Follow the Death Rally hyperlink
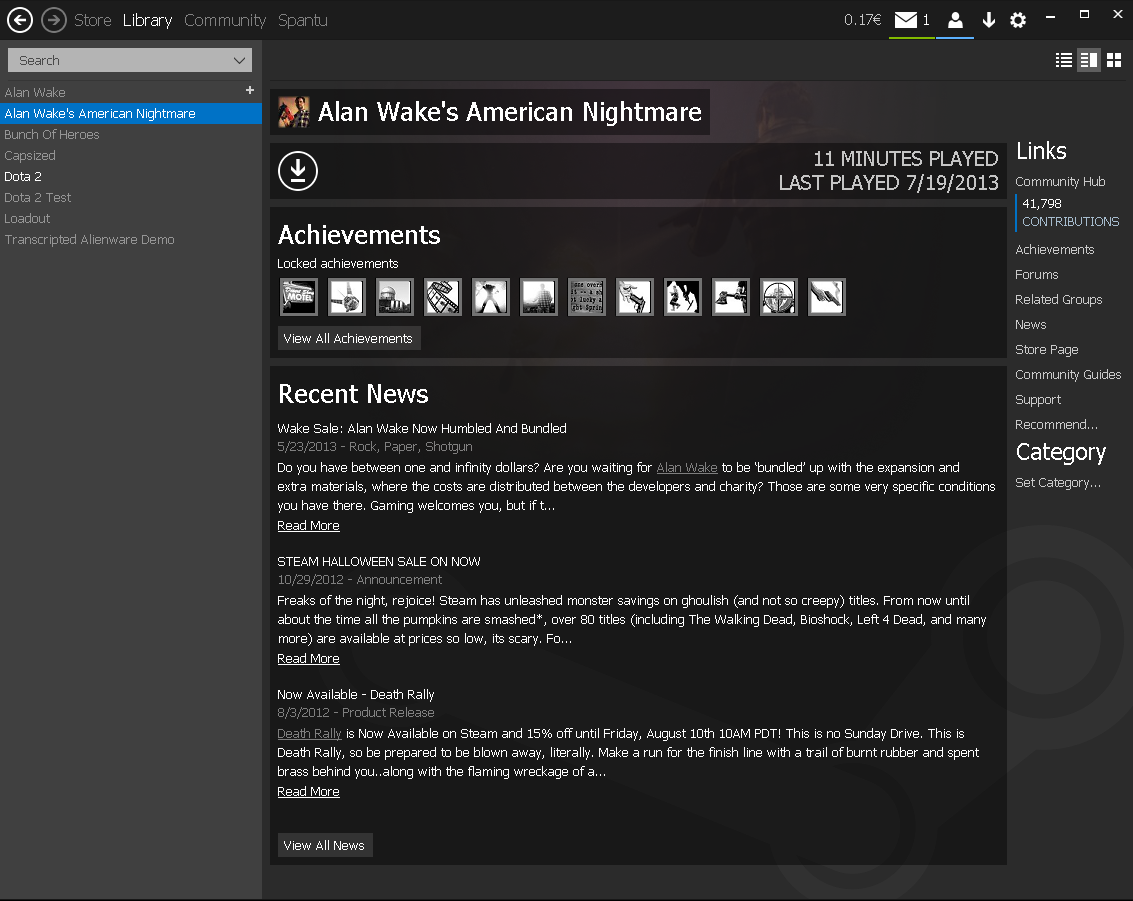The height and width of the screenshot is (901, 1133). click(309, 733)
